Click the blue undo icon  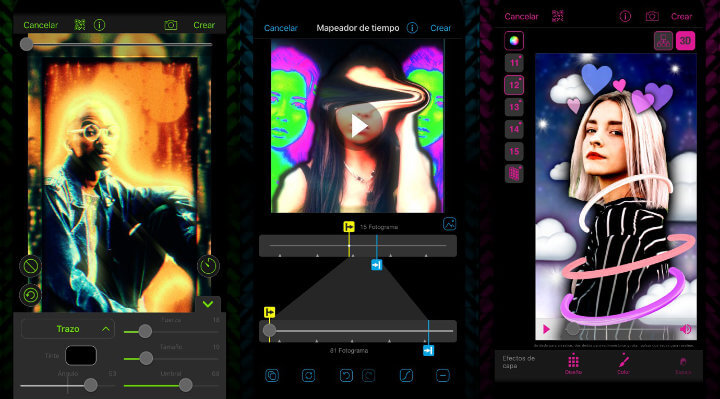tap(346, 376)
